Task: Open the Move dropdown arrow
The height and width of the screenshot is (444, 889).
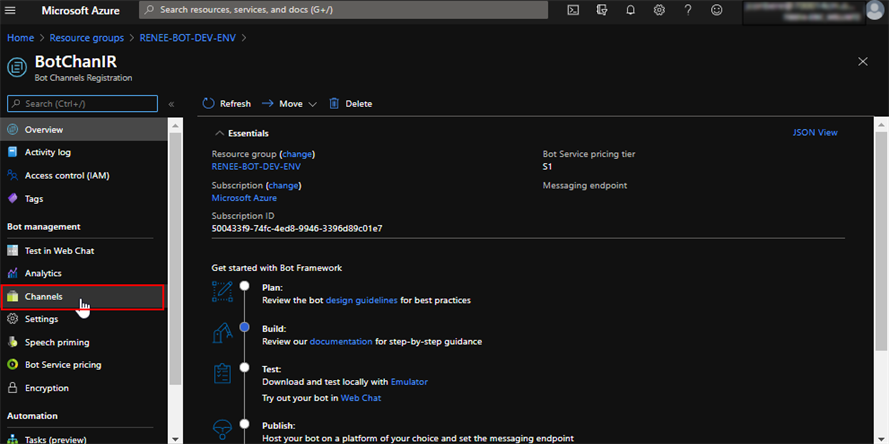Action: point(312,104)
